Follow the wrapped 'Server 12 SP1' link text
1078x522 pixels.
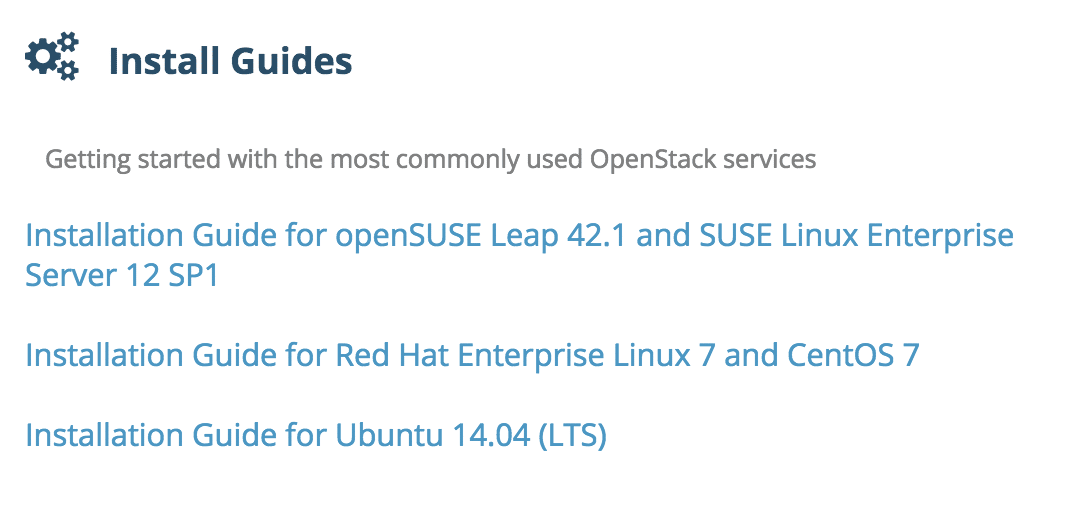tap(122, 276)
